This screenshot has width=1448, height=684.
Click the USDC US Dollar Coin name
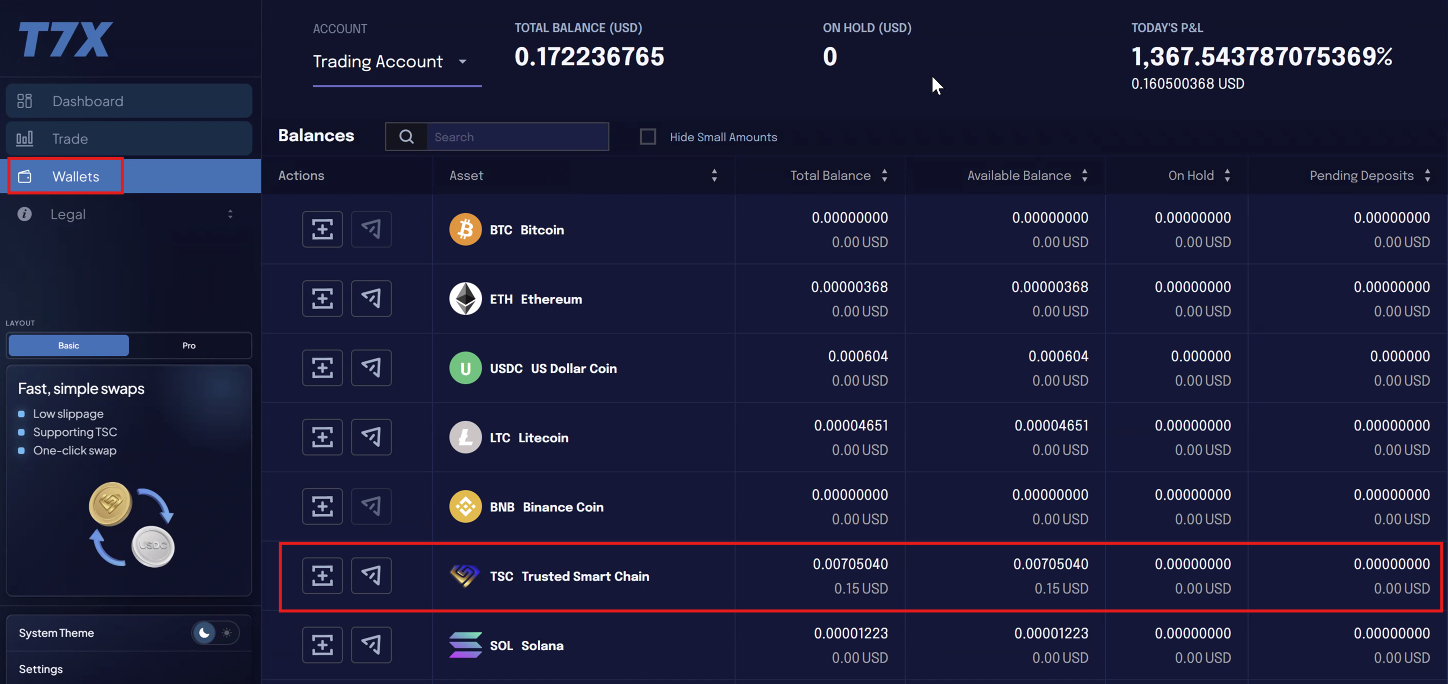tap(553, 368)
